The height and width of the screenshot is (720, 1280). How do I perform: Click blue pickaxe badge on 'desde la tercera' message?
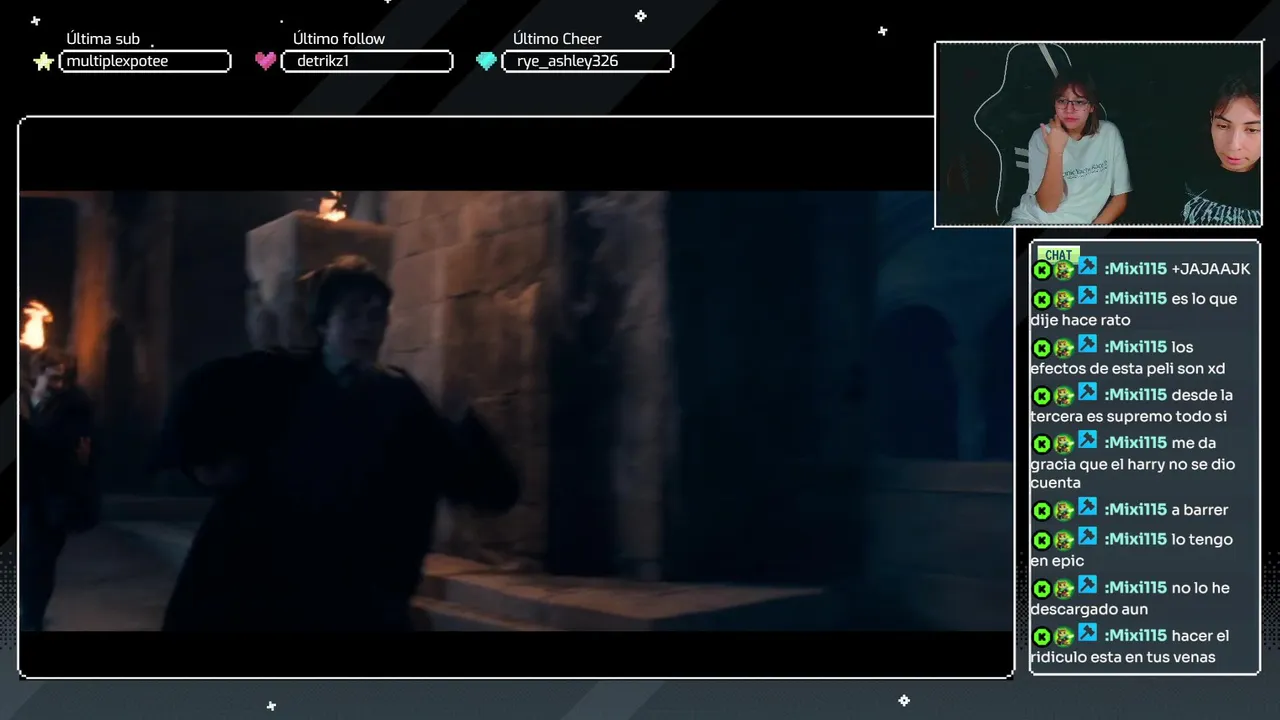pyautogui.click(x=1087, y=393)
